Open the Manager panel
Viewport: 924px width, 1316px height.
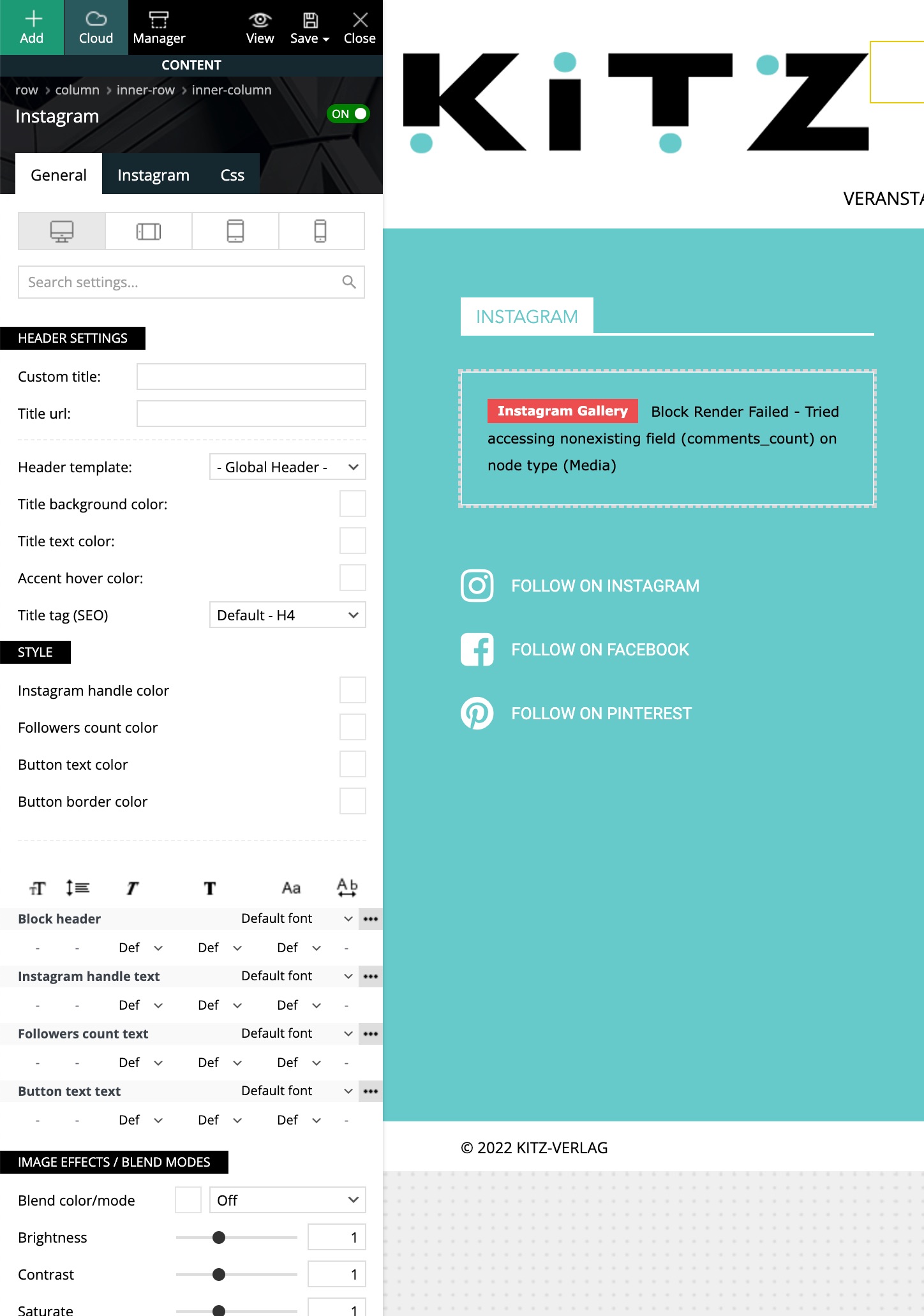coord(159,27)
